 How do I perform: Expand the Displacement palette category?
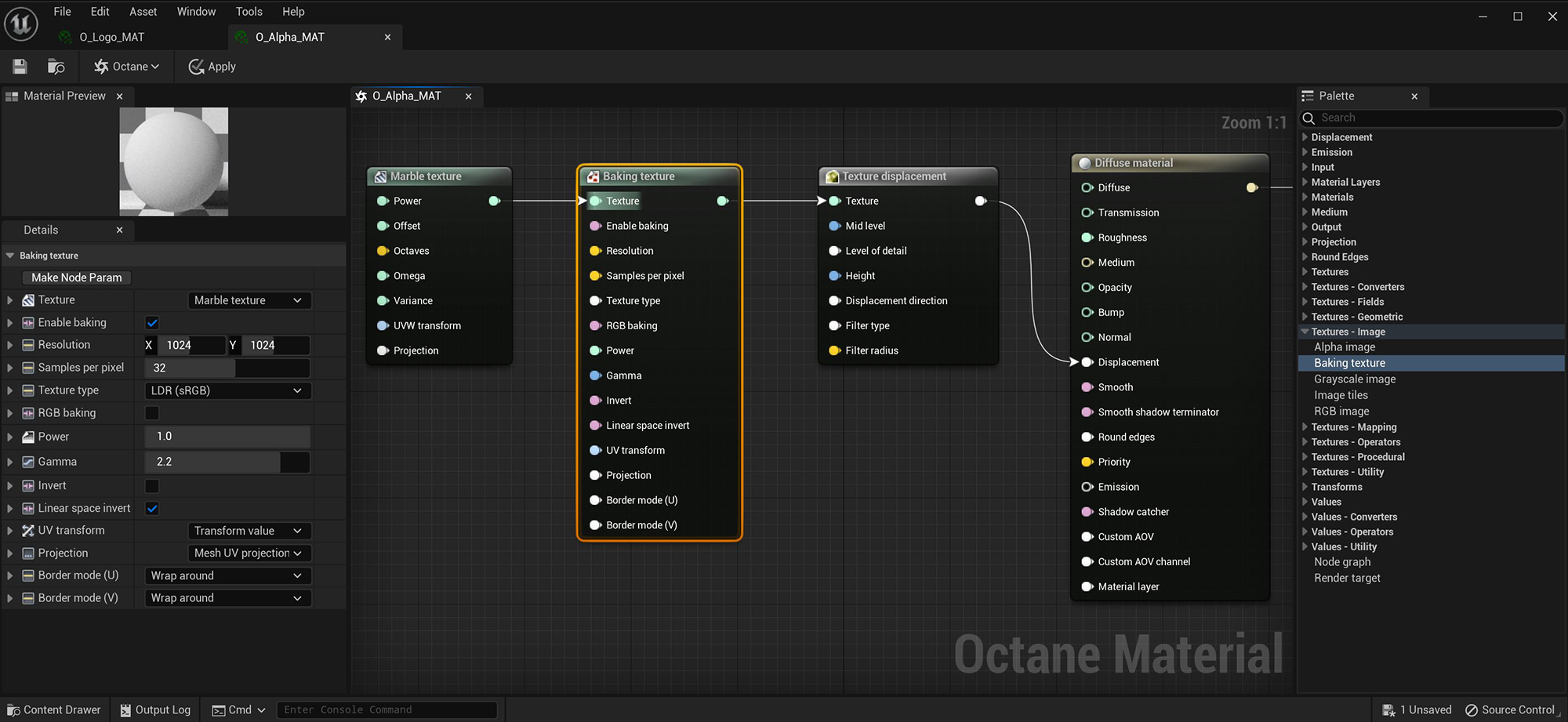point(1305,137)
